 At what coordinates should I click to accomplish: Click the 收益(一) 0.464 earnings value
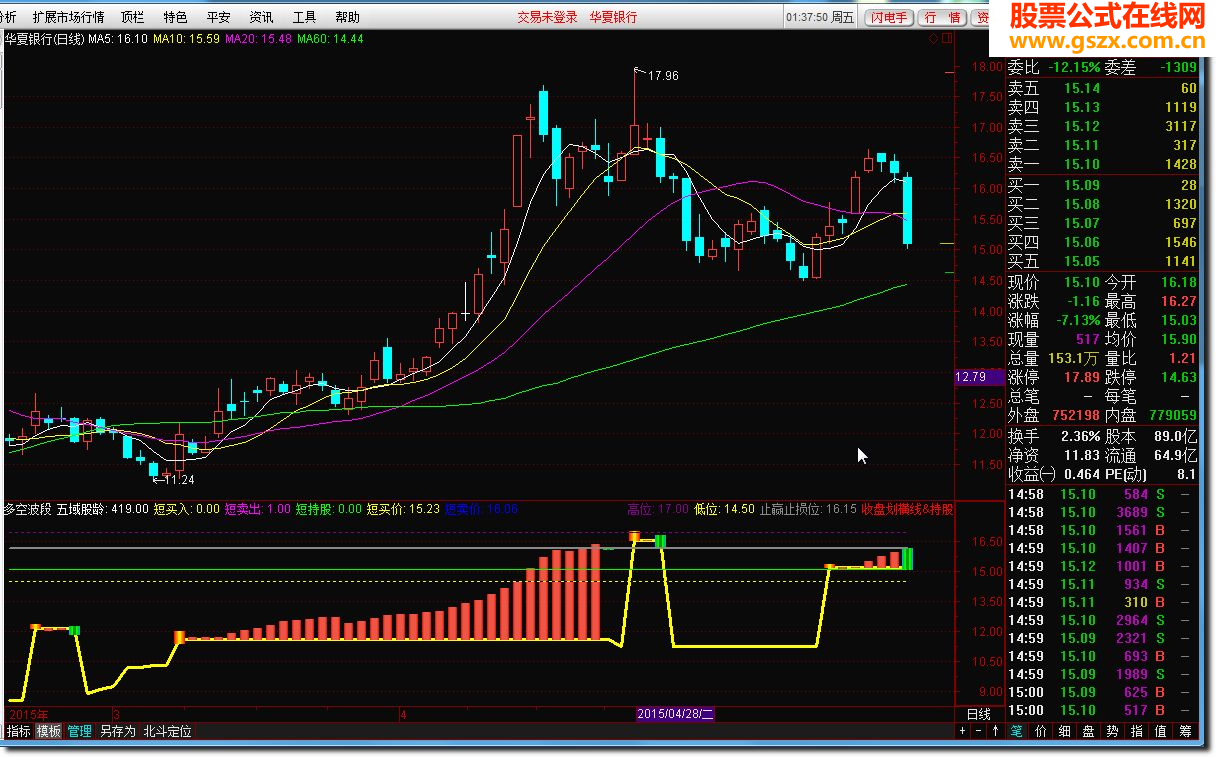1053,474
